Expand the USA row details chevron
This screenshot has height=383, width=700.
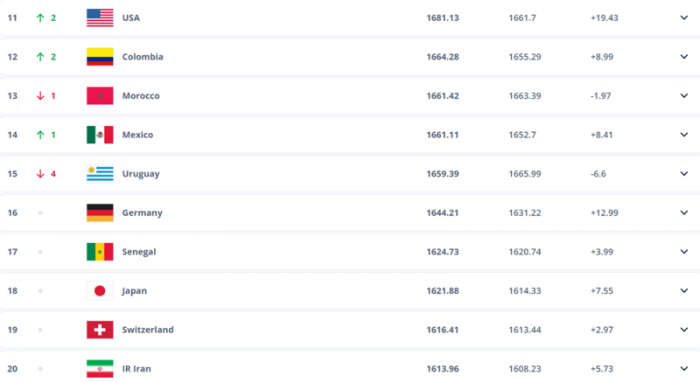coord(684,18)
